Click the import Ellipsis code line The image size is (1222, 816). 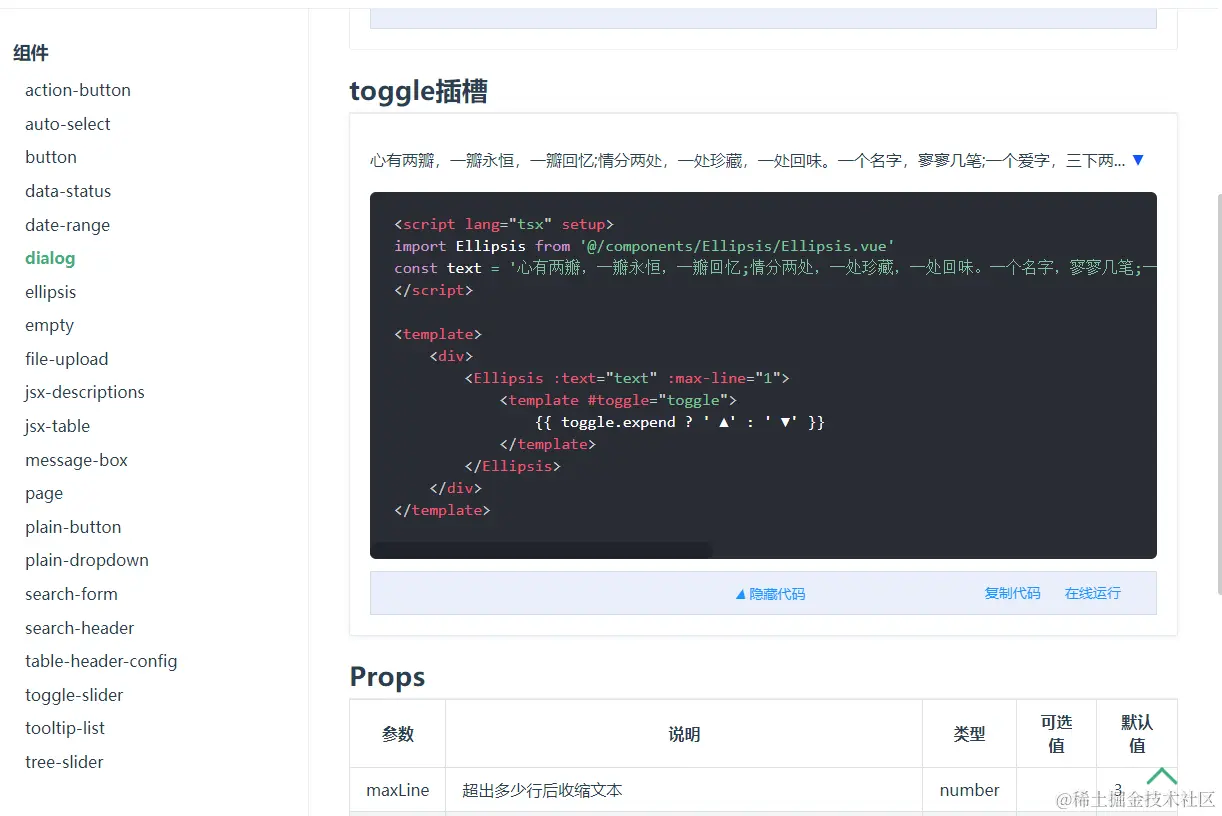coord(645,246)
